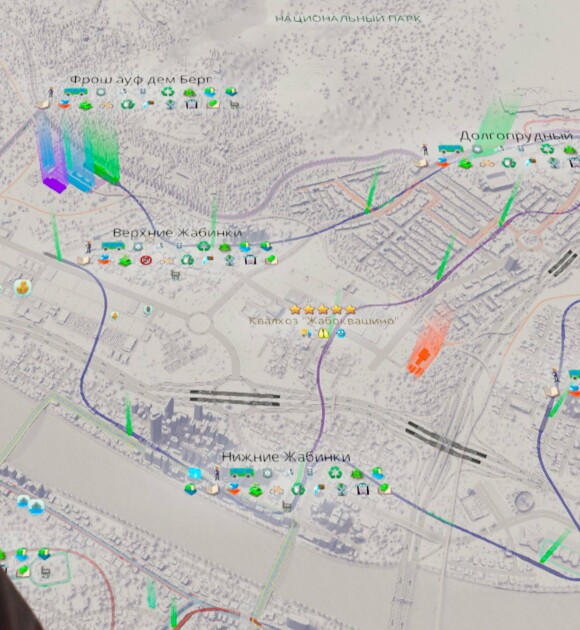Click the blue smiley icon under Квалхоз Жабоквашино
This screenshot has height=630, width=580.
coord(341,333)
